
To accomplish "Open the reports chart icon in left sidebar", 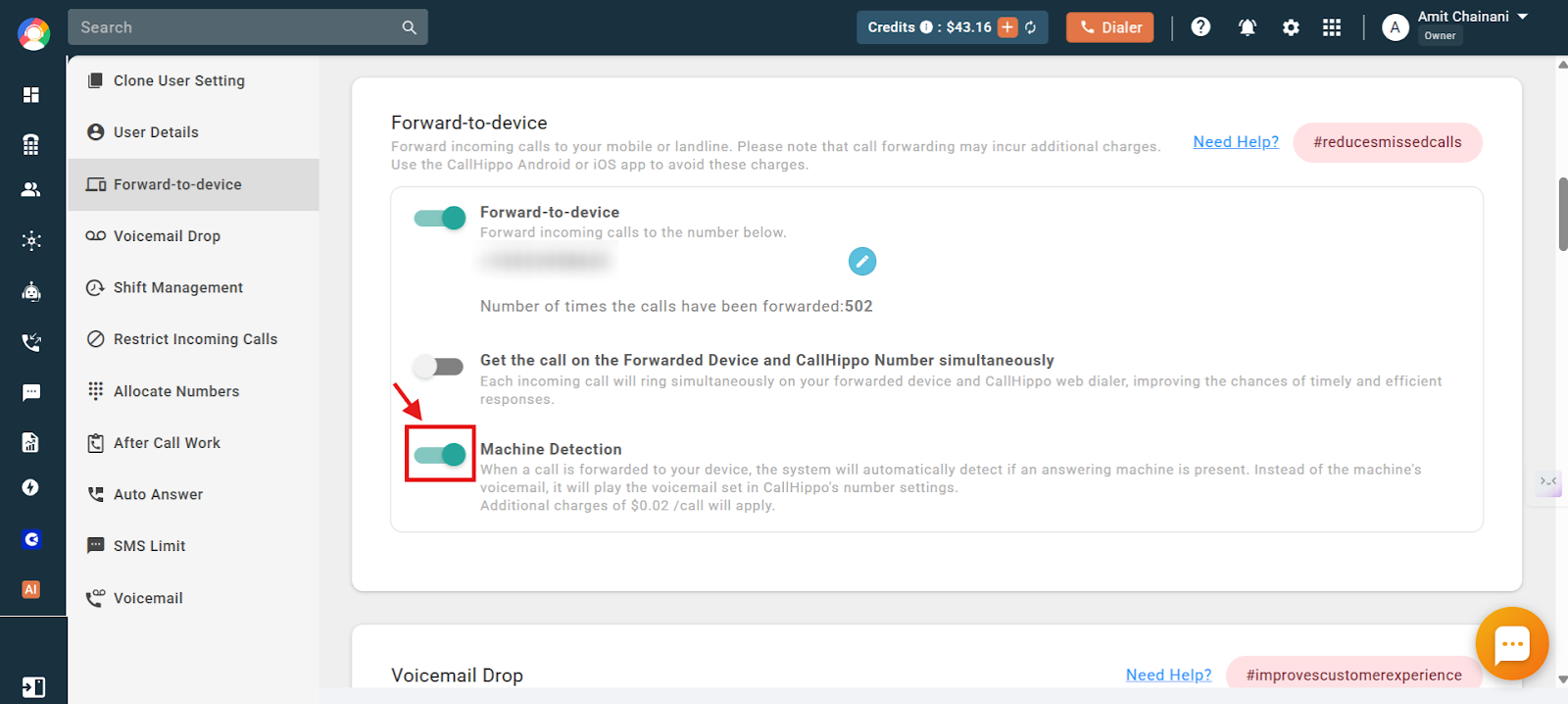I will 31,442.
